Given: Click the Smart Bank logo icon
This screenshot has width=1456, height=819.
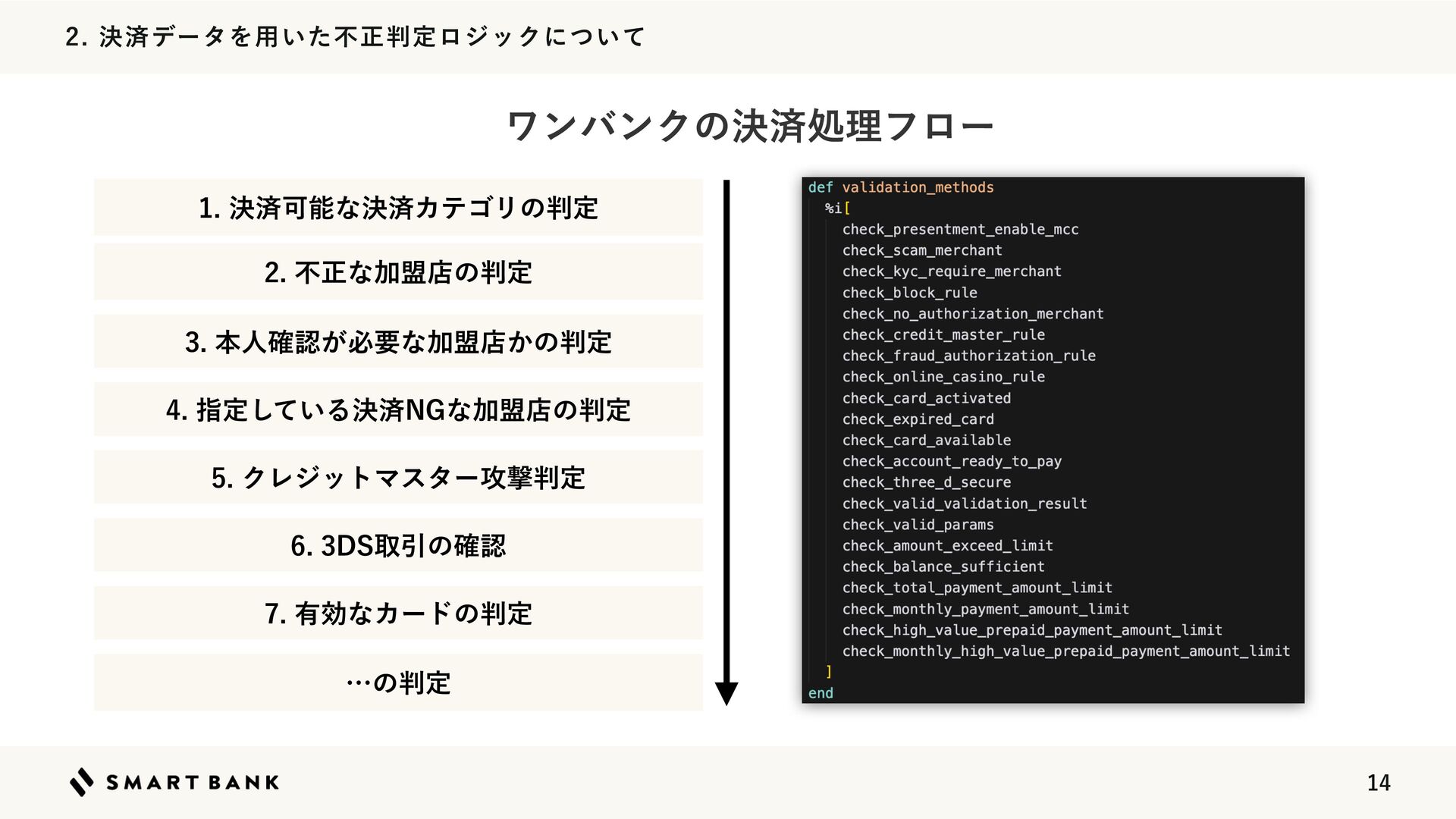Looking at the screenshot, I should click(x=82, y=782).
